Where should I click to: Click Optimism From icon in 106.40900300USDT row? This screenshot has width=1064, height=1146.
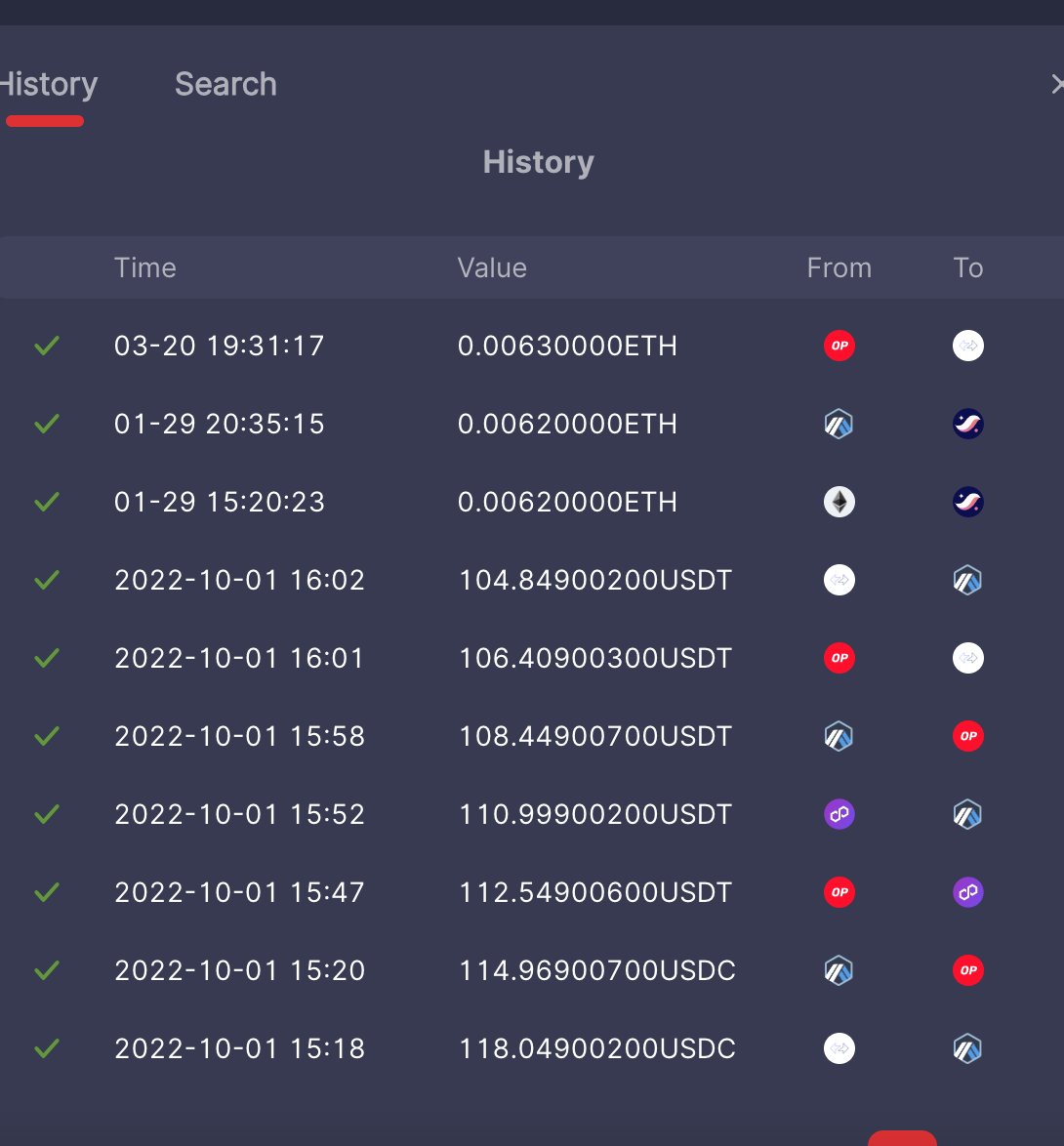839,658
